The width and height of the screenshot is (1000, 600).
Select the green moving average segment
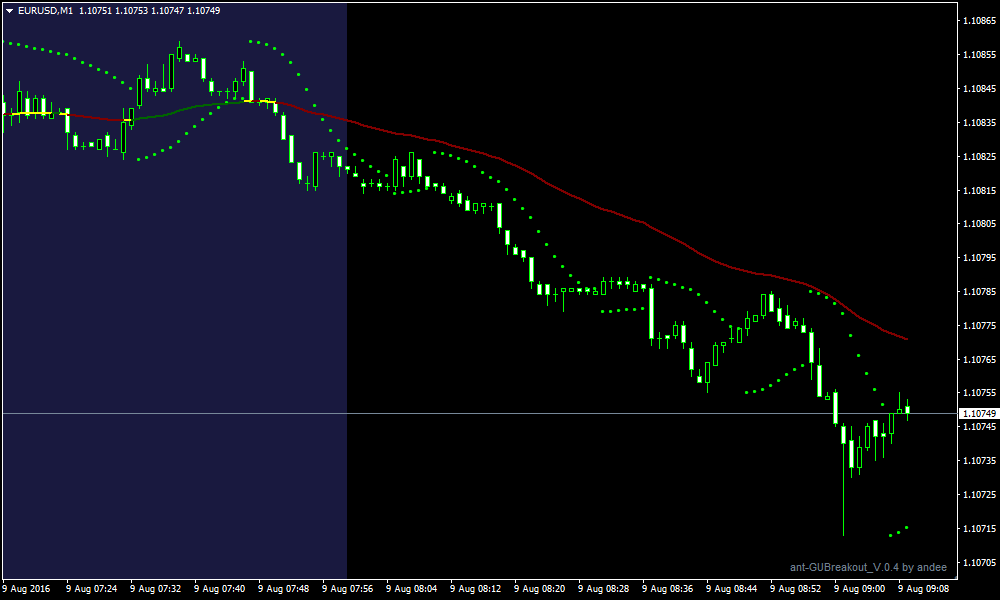pyautogui.click(x=180, y=109)
